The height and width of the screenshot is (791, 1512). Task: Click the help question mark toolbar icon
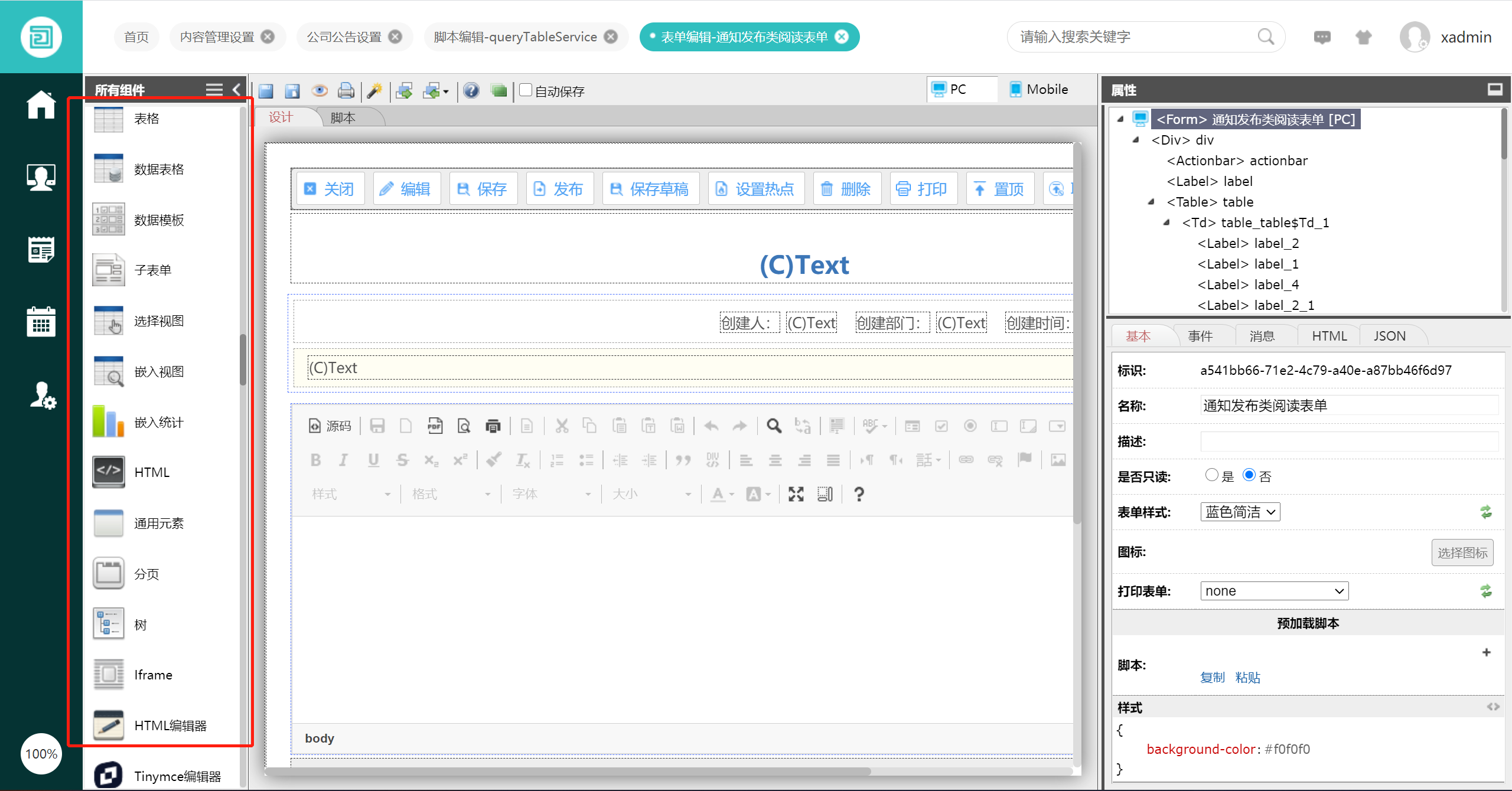point(471,90)
